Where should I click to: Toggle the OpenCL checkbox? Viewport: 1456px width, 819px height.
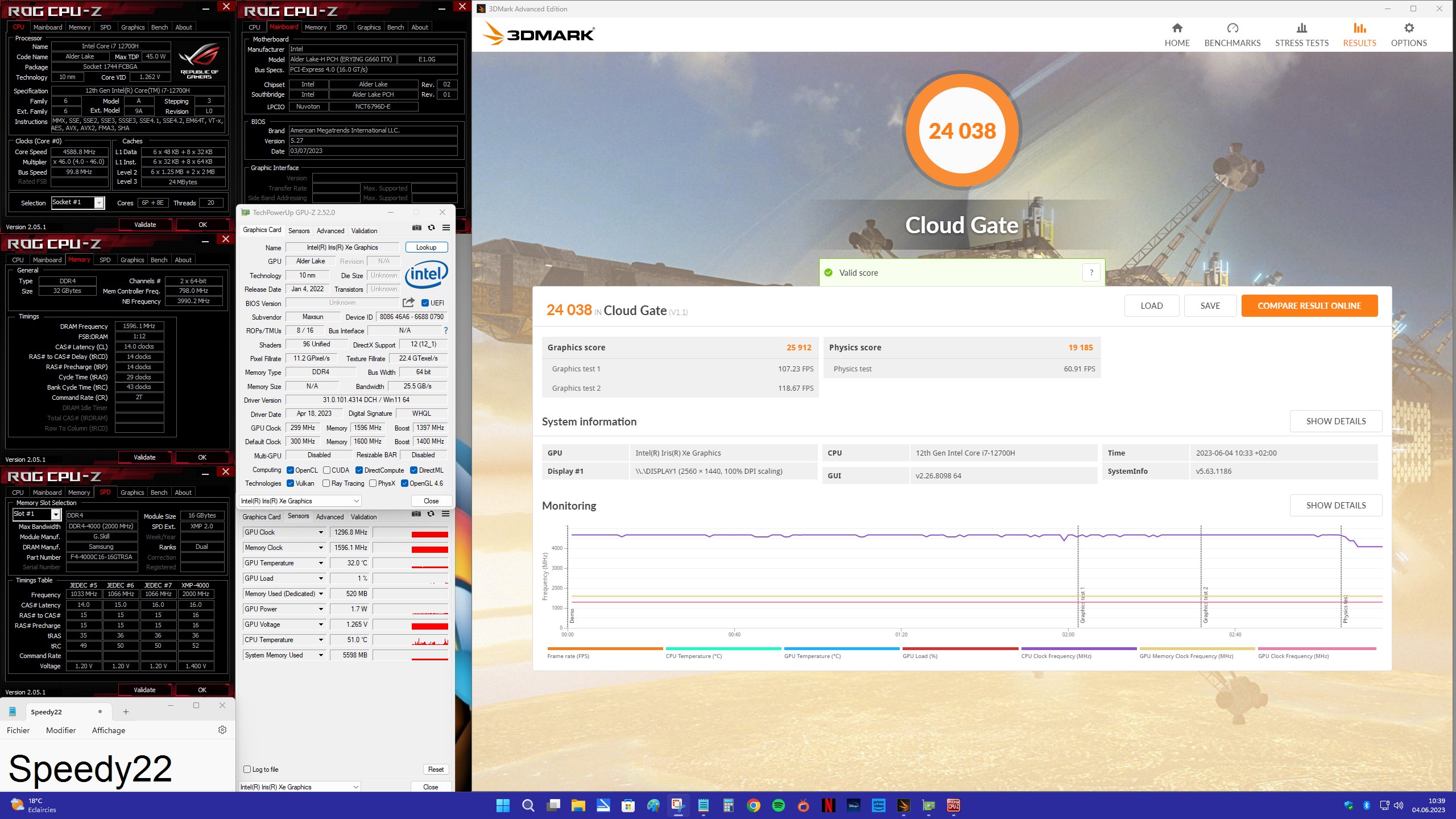291,470
